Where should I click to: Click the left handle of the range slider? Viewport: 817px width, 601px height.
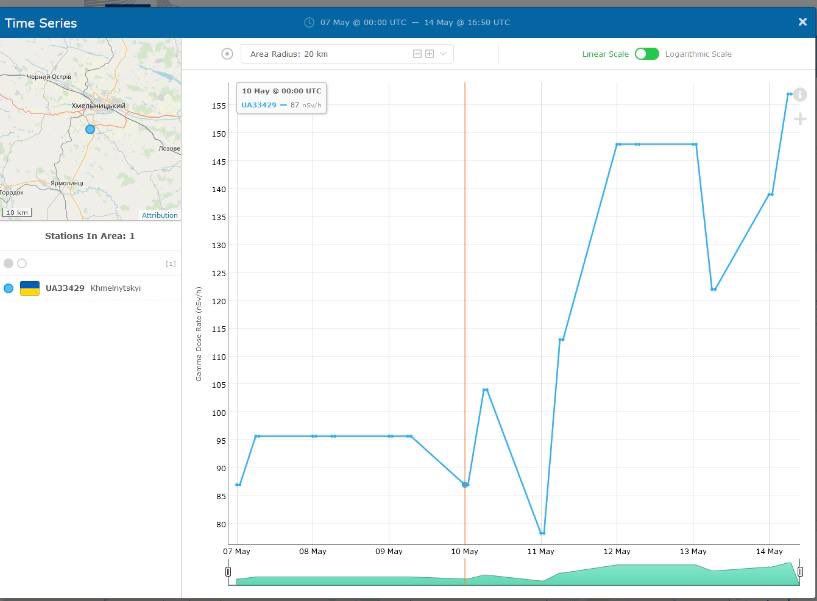click(228, 573)
